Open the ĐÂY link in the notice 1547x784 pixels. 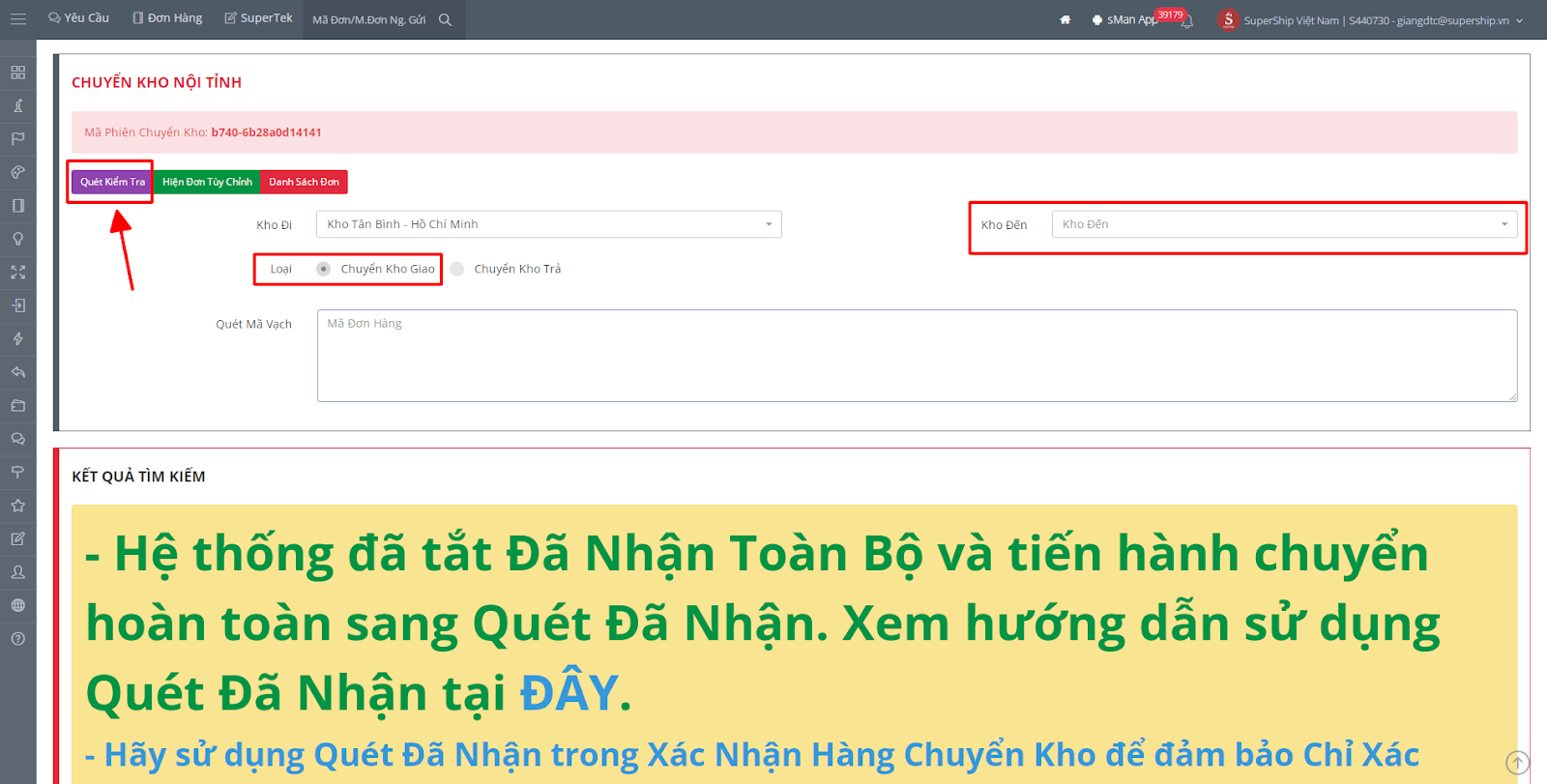tap(569, 693)
